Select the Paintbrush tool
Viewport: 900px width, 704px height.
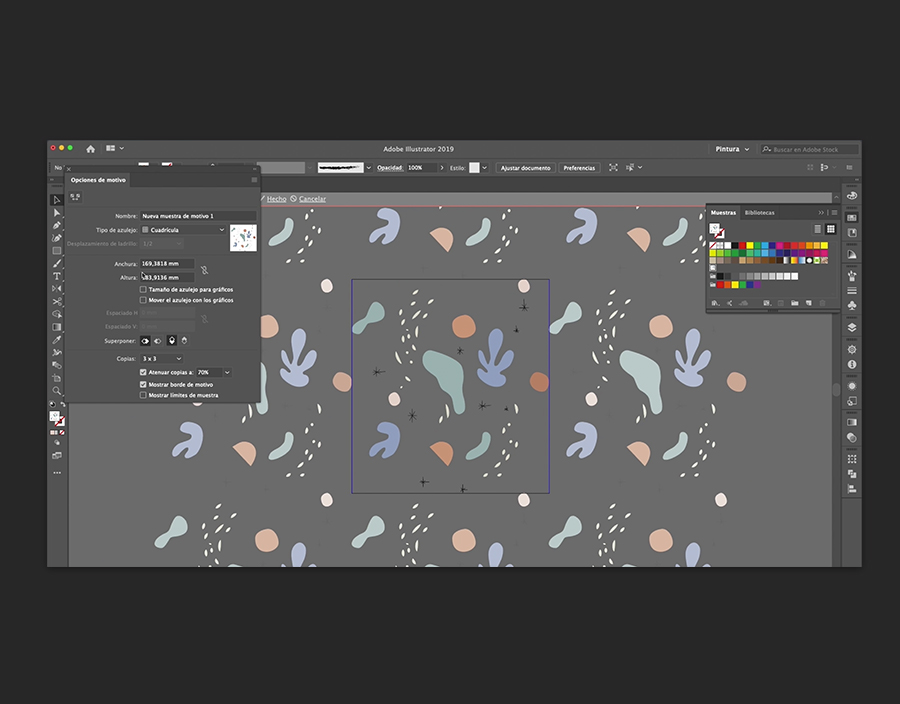pyautogui.click(x=56, y=263)
